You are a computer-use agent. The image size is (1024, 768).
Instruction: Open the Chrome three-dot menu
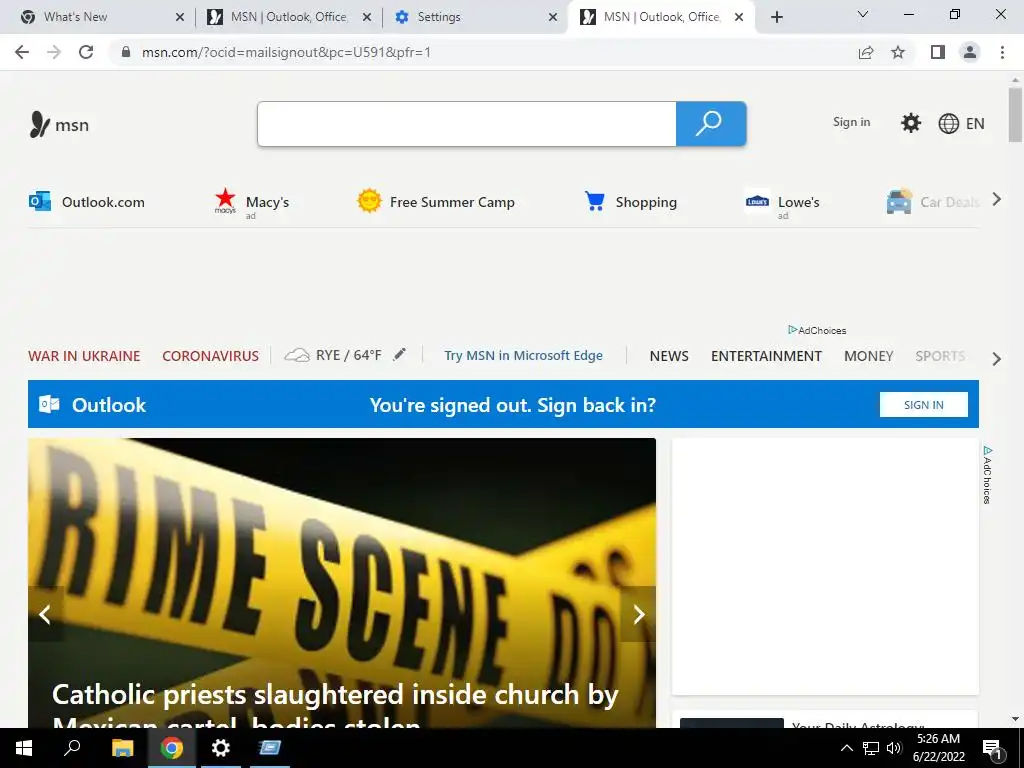[x=1002, y=52]
